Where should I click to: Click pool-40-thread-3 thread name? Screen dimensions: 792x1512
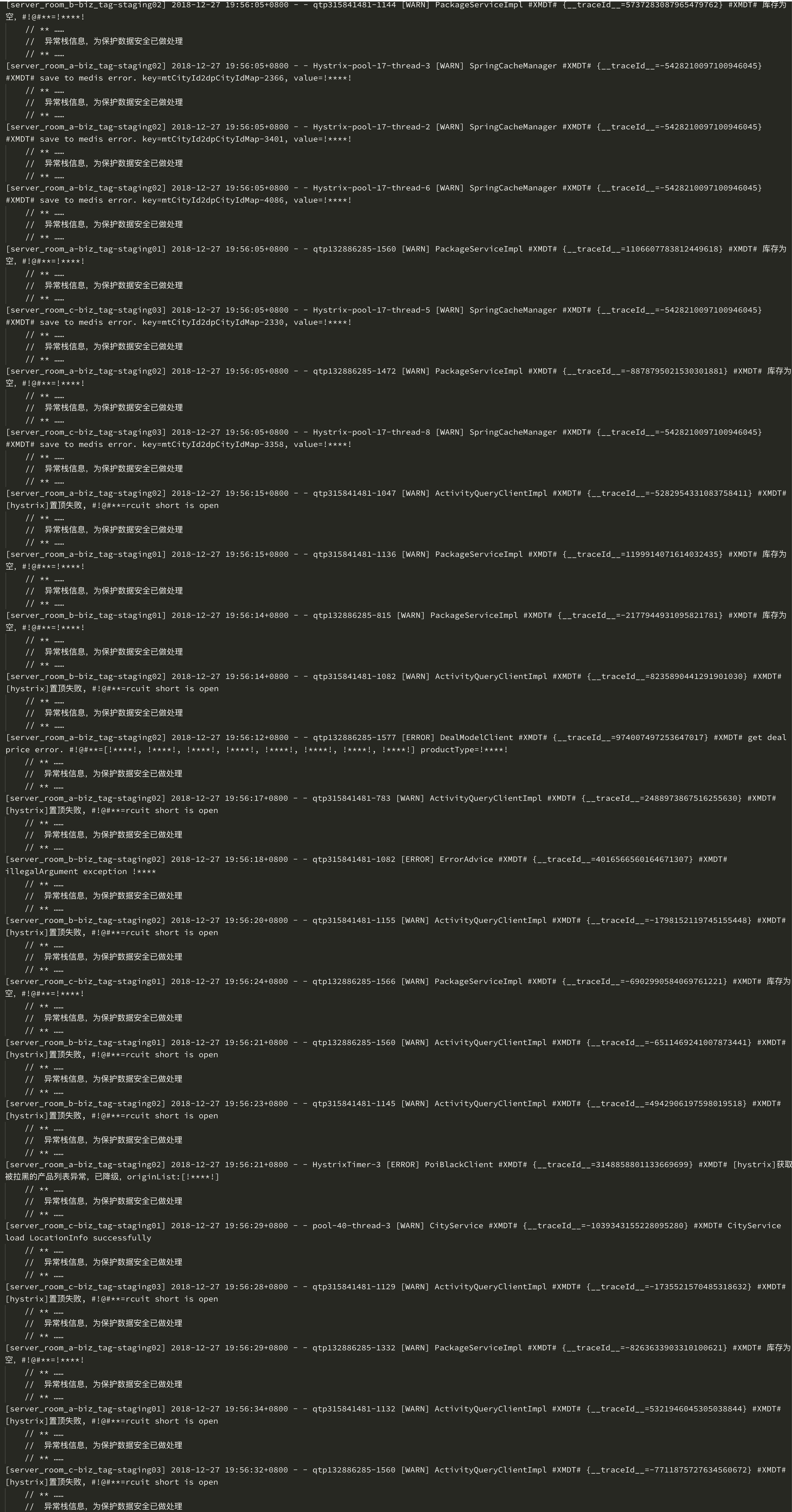click(x=351, y=1225)
